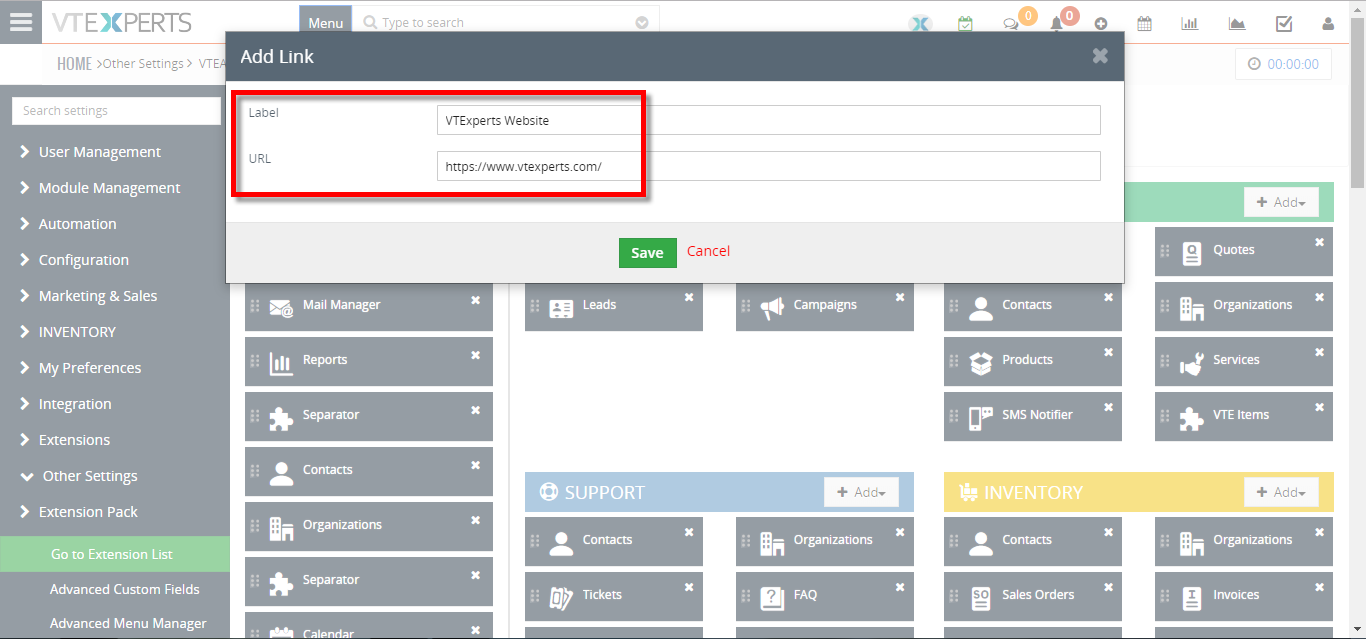Click the Reports chart tile icon
The width and height of the screenshot is (1366, 639).
click(281, 361)
